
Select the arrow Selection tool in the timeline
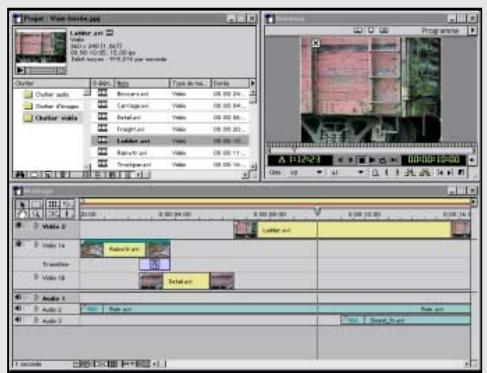(x=22, y=204)
